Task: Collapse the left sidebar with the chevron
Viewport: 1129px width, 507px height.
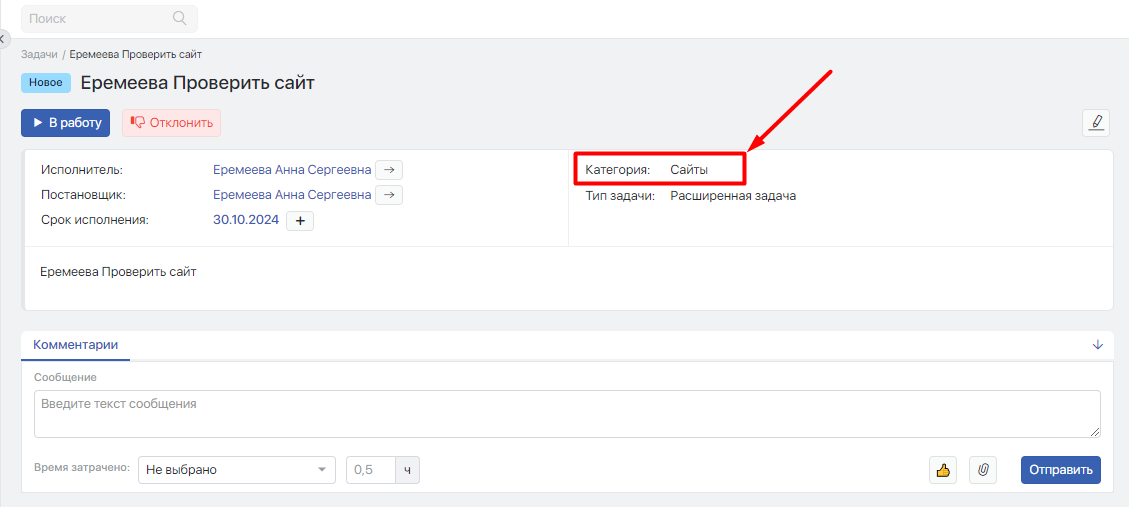Action: [3, 37]
